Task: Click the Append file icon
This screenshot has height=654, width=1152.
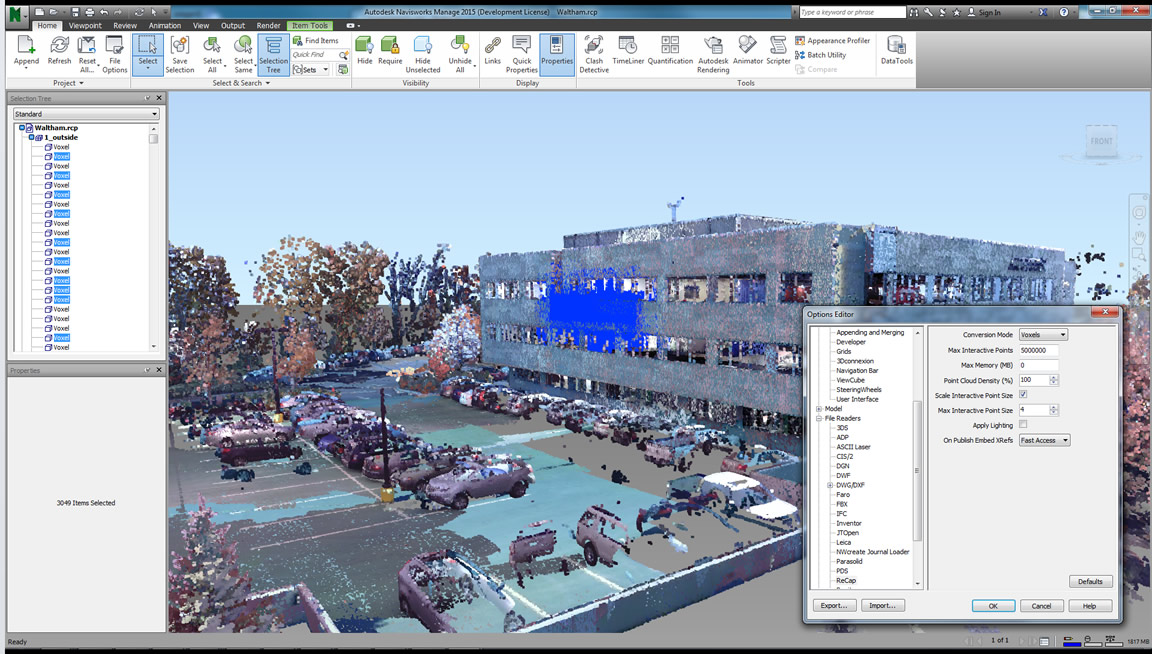Action: (x=26, y=51)
